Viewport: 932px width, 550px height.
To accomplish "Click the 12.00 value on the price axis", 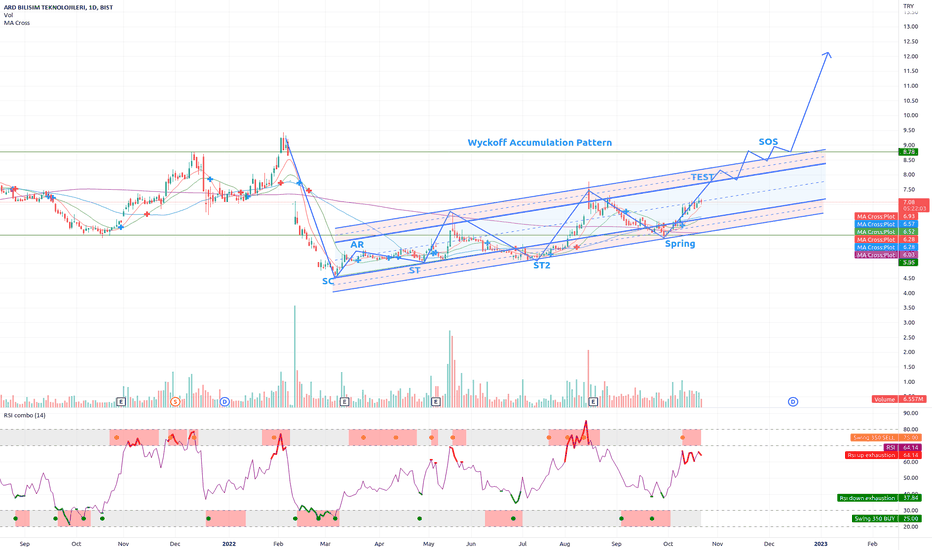I will 910,56.
